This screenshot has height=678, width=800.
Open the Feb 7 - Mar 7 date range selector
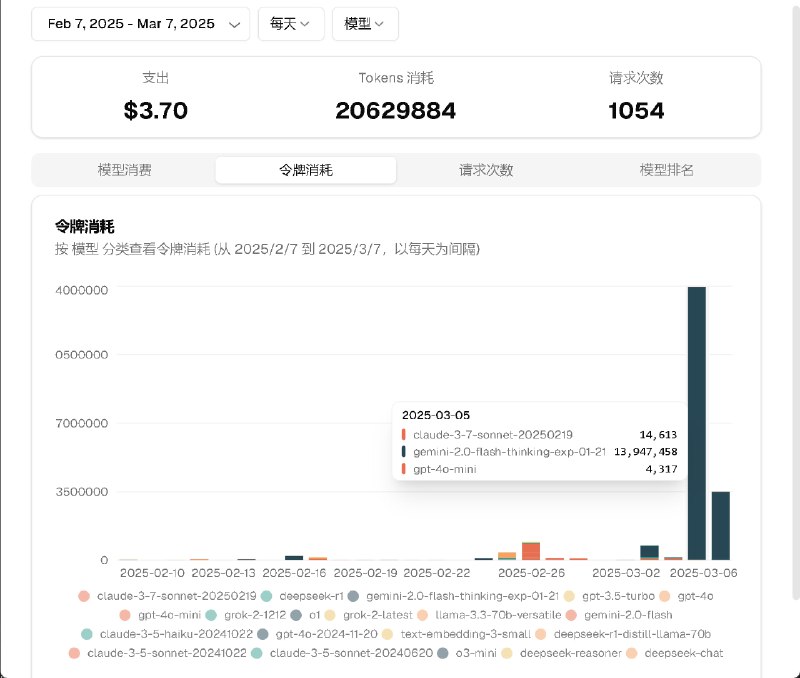(x=140, y=24)
